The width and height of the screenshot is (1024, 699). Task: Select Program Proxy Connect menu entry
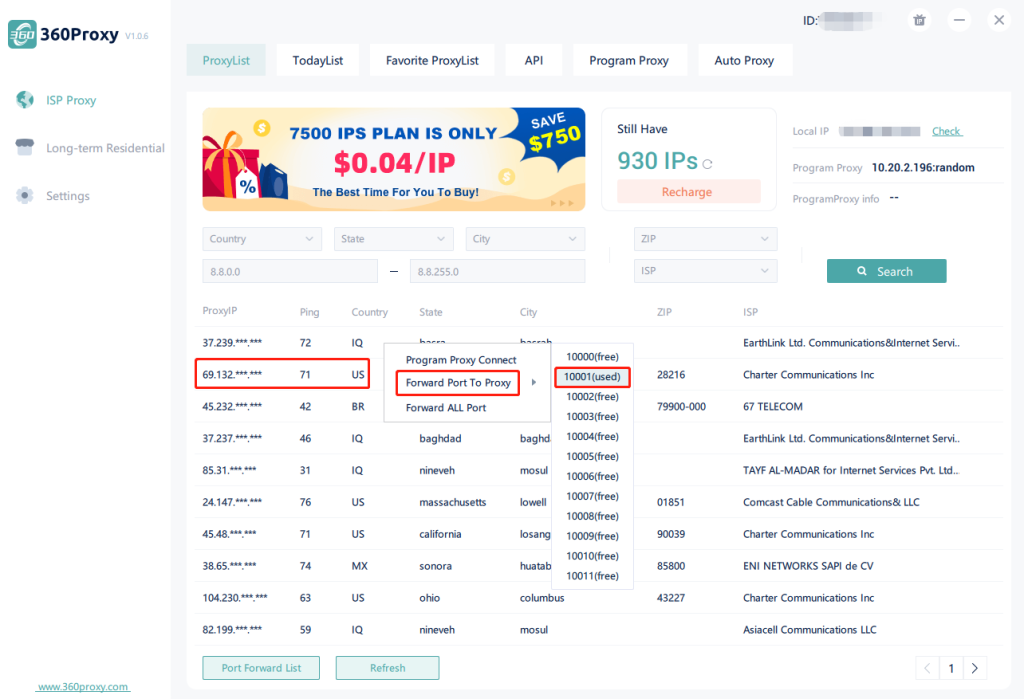(x=461, y=360)
